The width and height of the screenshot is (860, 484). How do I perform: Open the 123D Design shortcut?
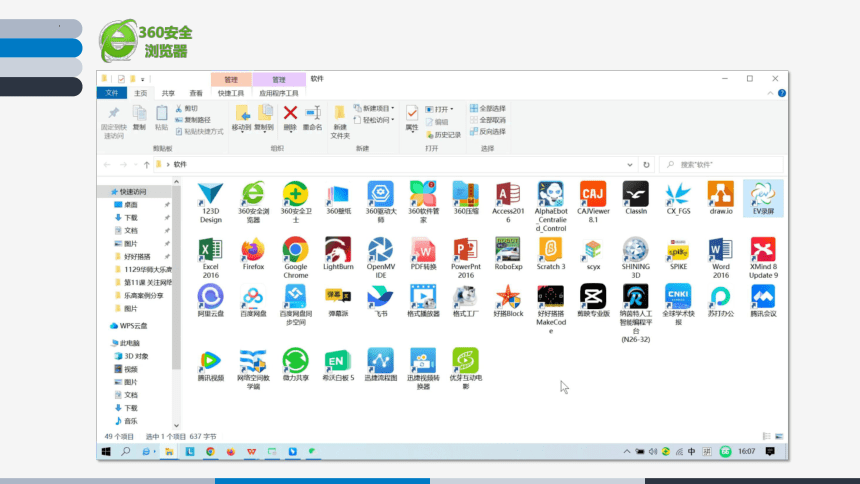tap(211, 202)
